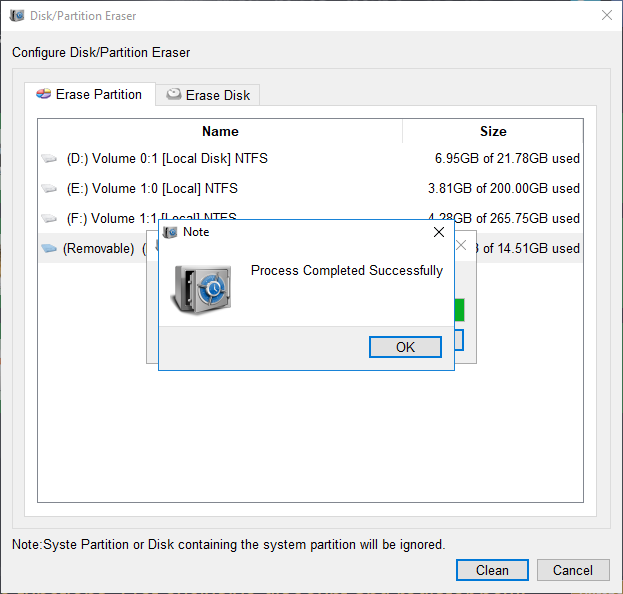Close the Note dialog with X
The height and width of the screenshot is (594, 623).
click(438, 232)
